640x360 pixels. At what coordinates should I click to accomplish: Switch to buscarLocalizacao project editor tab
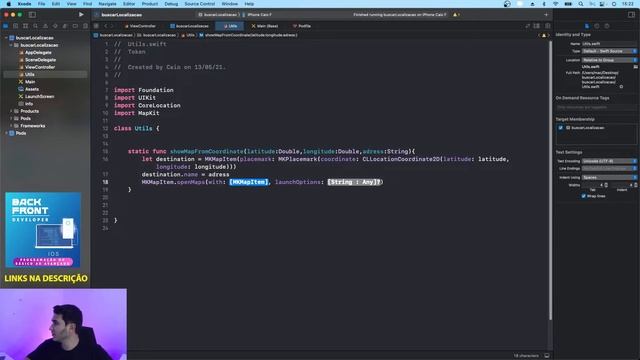(x=189, y=26)
